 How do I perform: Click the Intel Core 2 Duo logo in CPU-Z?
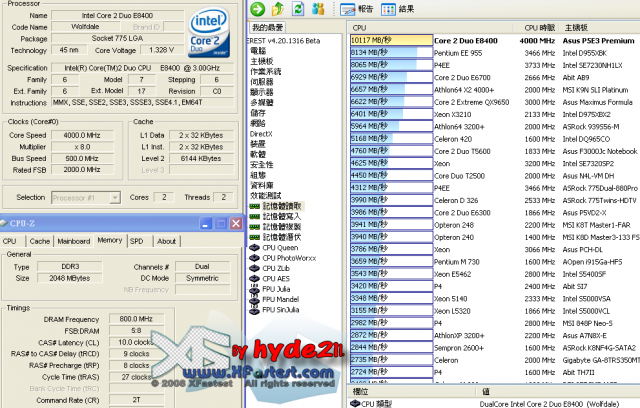(x=209, y=34)
